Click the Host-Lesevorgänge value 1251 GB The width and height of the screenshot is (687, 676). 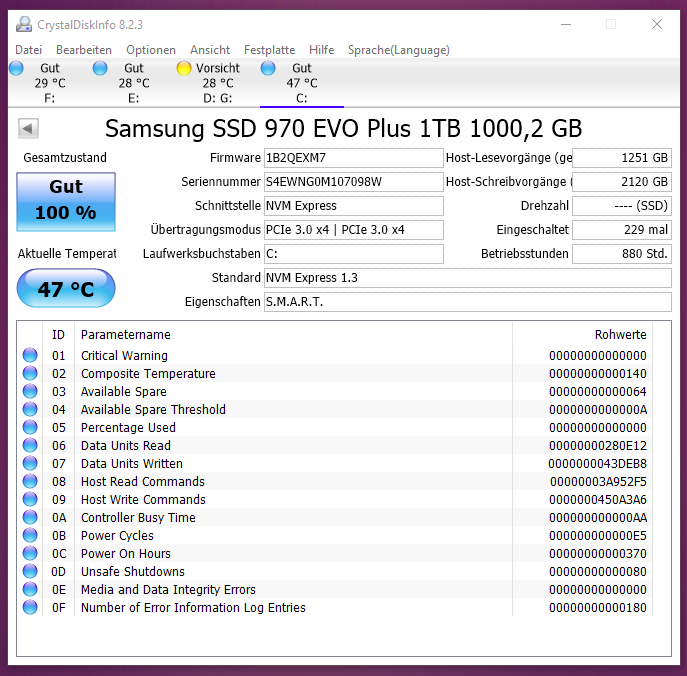[x=622, y=158]
